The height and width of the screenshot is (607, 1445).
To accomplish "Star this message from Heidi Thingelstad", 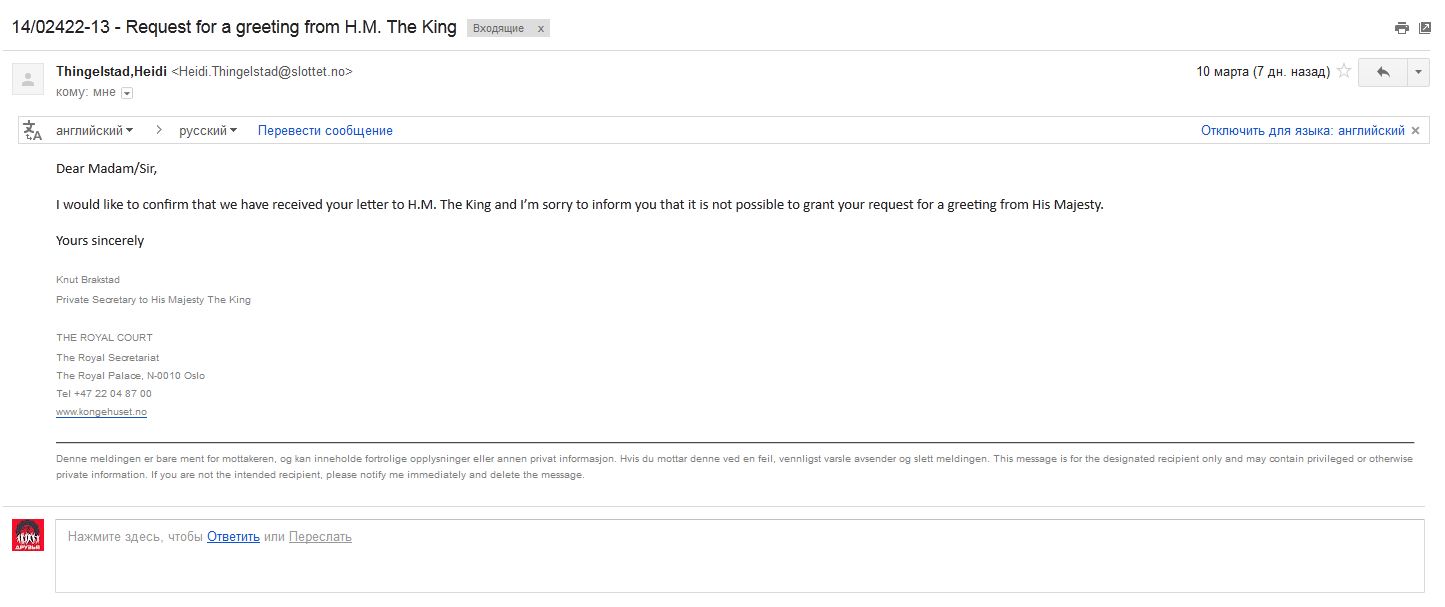I will click(1345, 72).
